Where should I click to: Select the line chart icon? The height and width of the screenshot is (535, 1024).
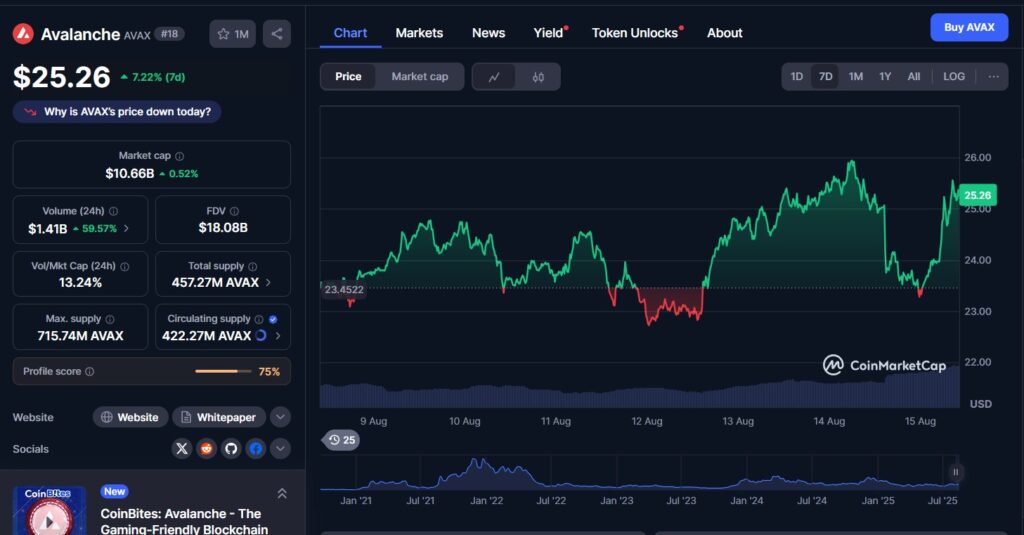(494, 77)
